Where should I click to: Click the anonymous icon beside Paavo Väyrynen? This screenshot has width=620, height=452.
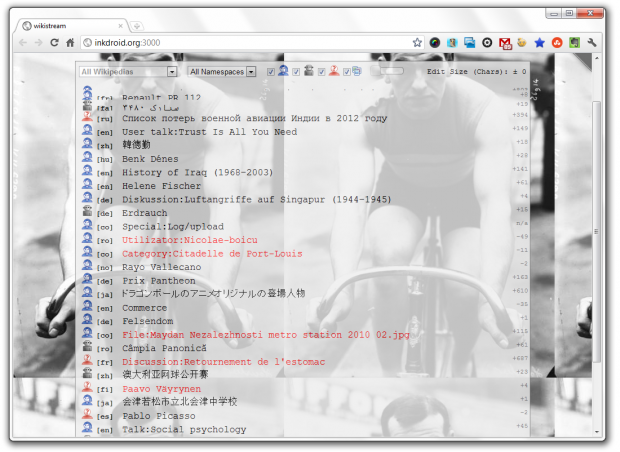tap(87, 387)
